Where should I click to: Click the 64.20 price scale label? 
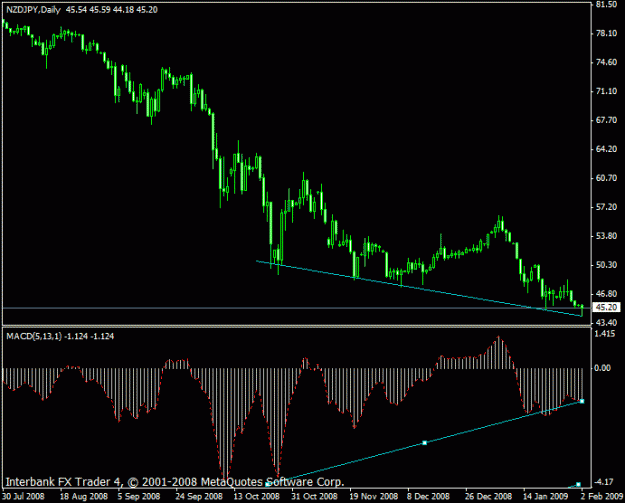click(606, 149)
